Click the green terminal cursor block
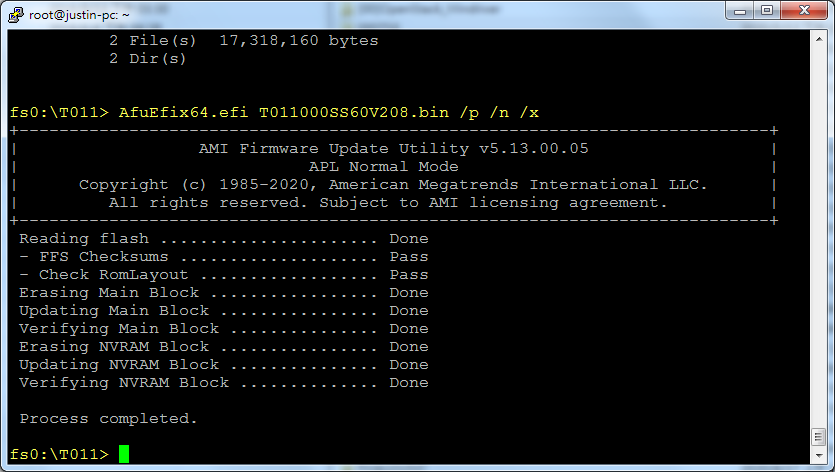Image resolution: width=835 pixels, height=472 pixels. (124, 454)
